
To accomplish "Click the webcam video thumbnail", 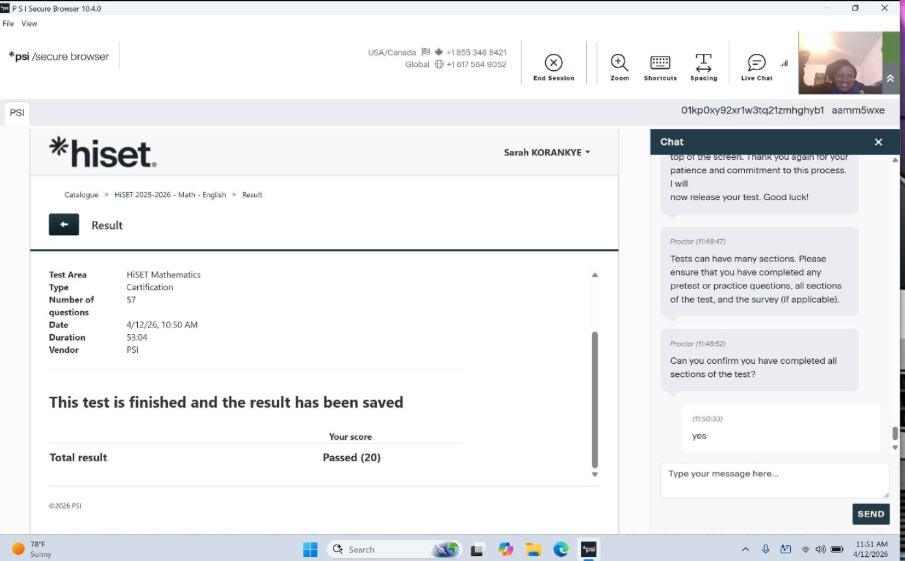I will [840, 62].
